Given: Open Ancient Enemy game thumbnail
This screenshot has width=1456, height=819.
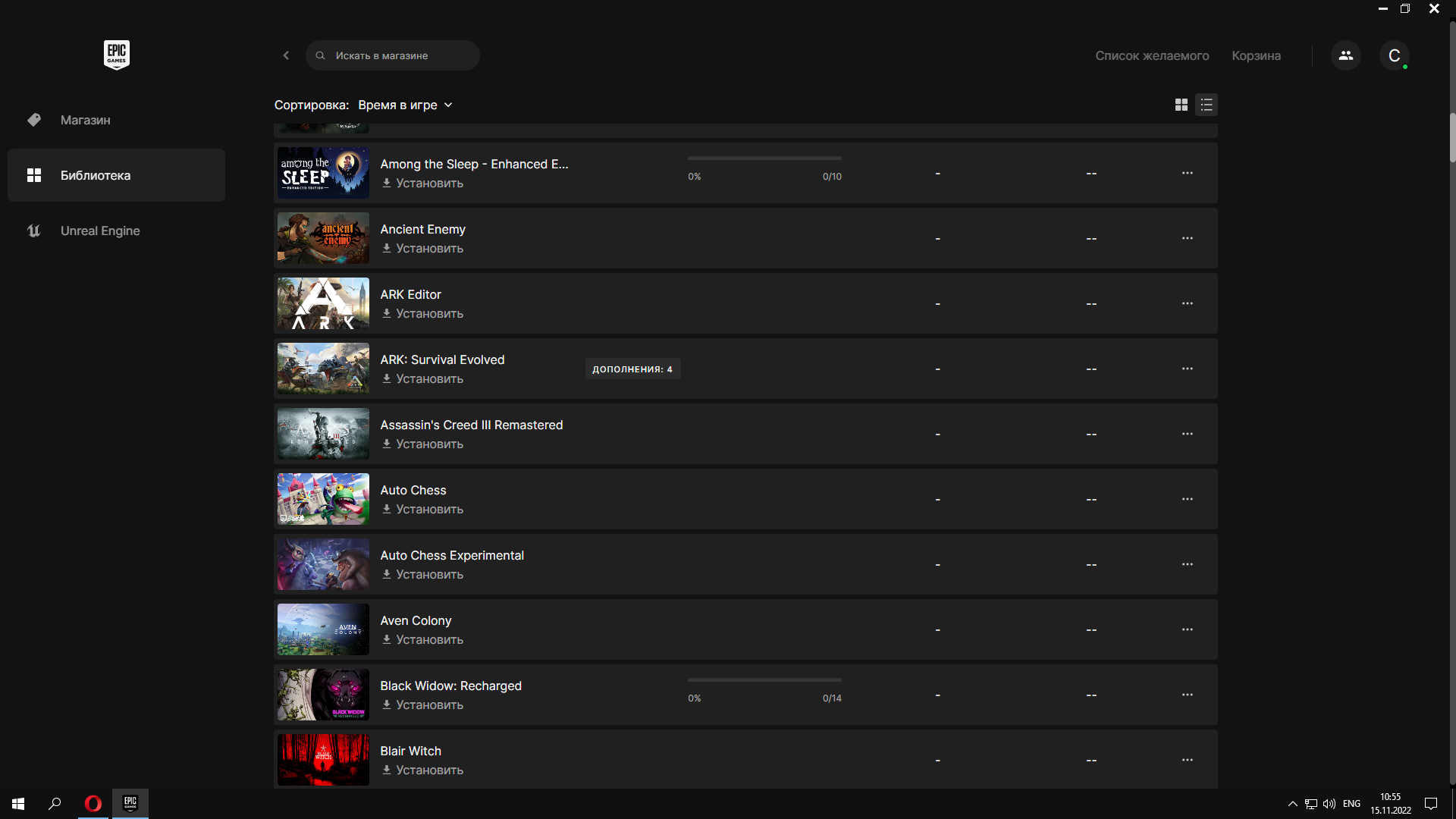Looking at the screenshot, I should click(323, 238).
